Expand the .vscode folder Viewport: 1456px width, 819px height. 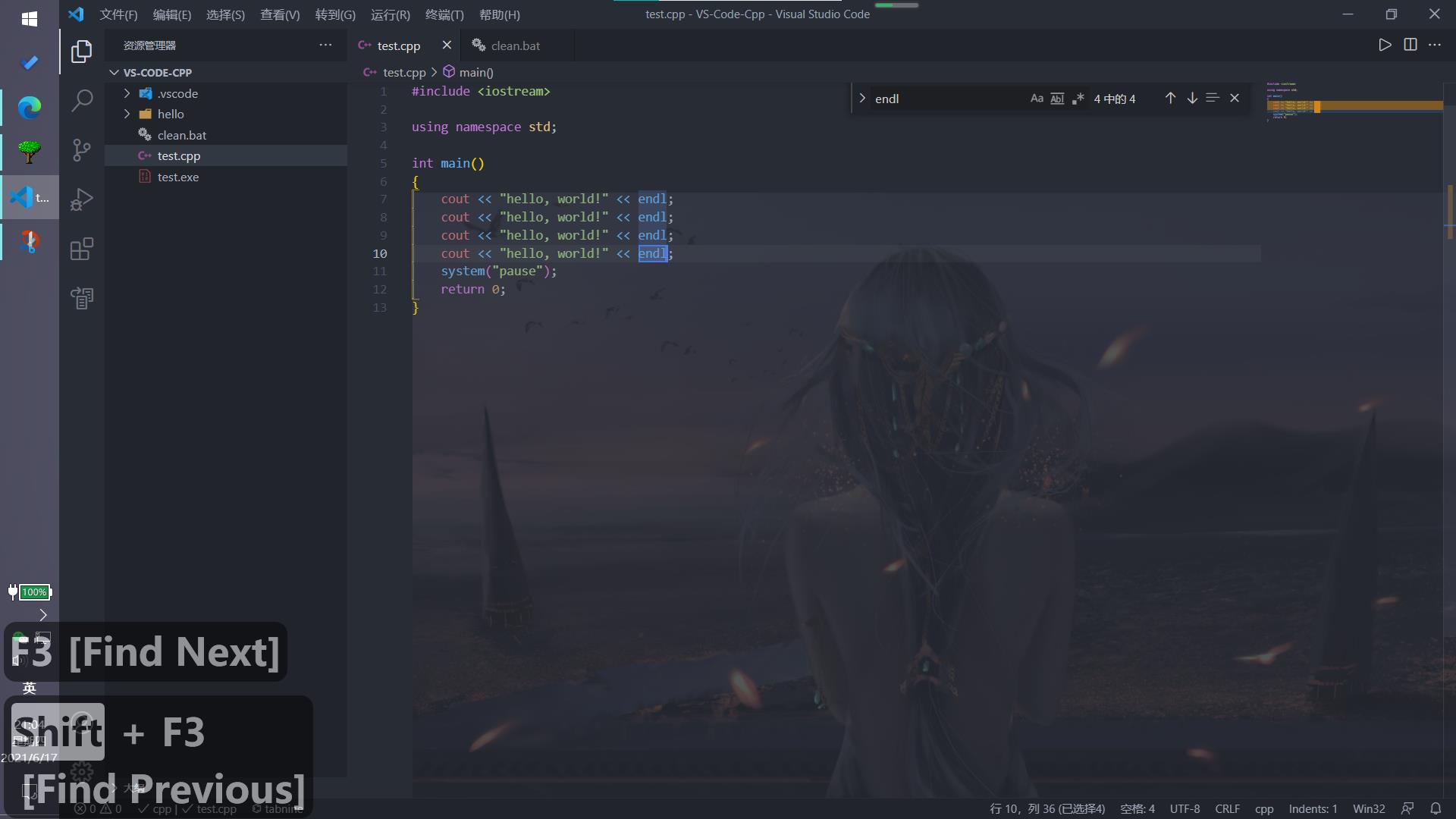[127, 93]
